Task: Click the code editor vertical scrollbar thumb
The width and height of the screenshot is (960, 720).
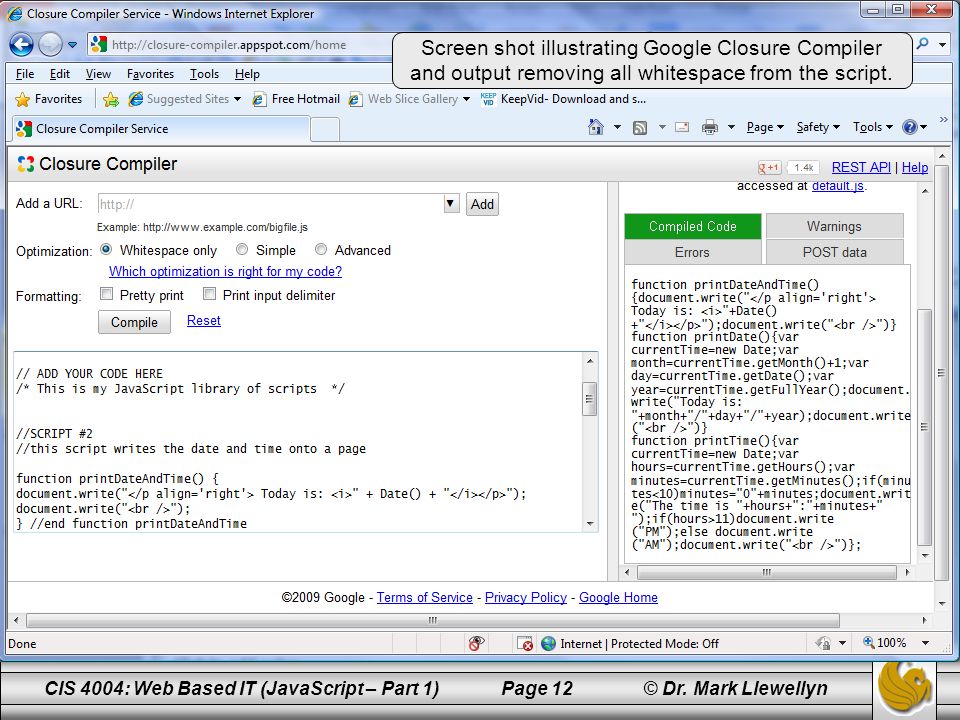Action: tap(589, 399)
